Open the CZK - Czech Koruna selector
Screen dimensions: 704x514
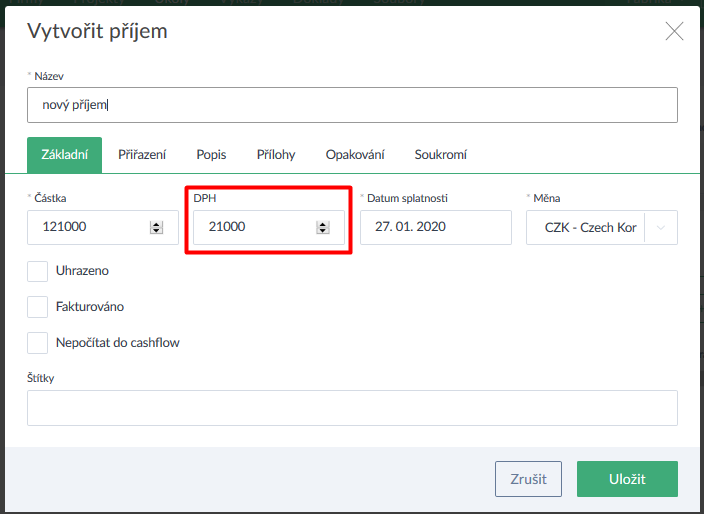[590, 228]
